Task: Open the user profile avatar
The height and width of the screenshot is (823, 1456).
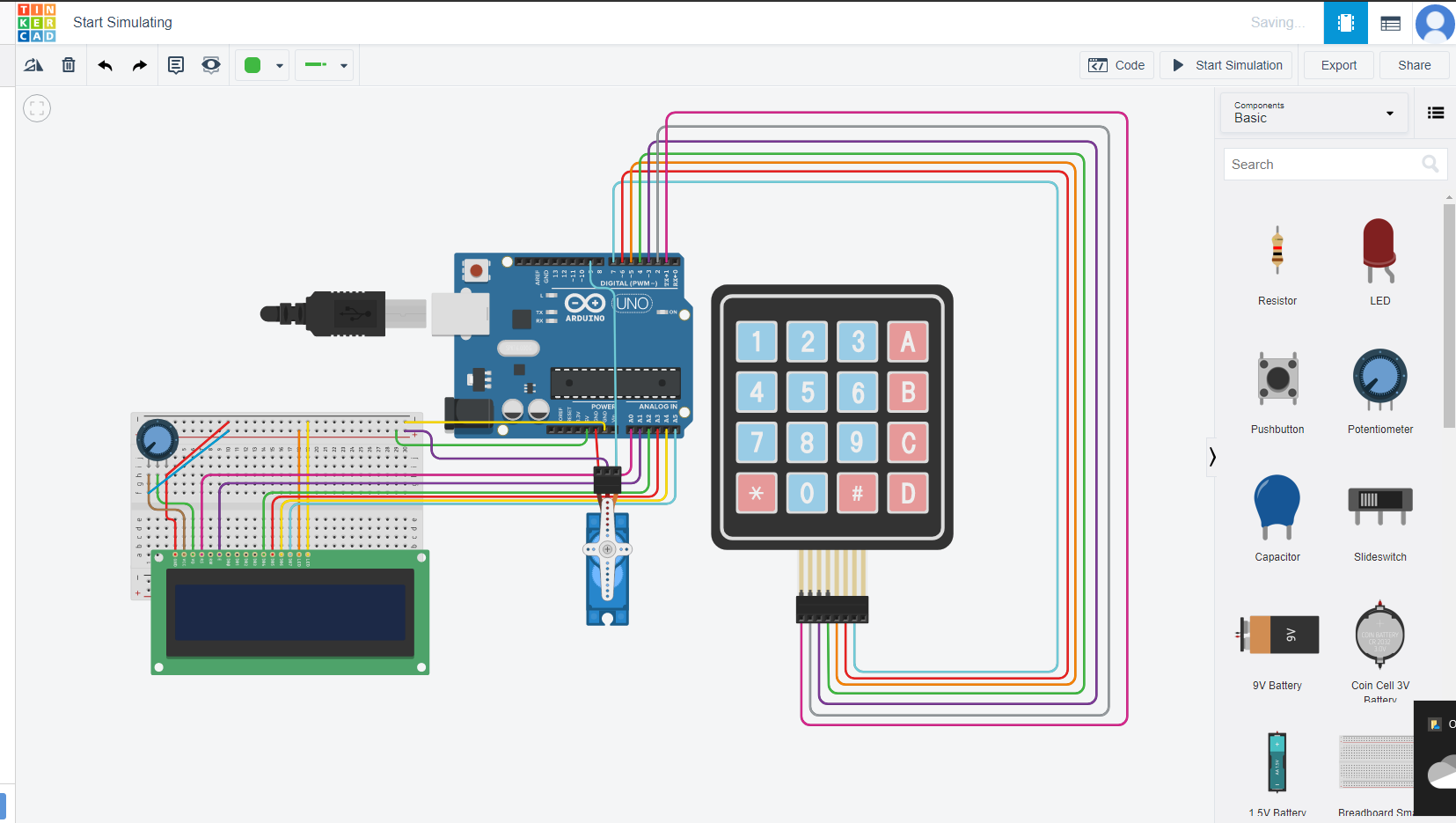Action: [1435, 23]
